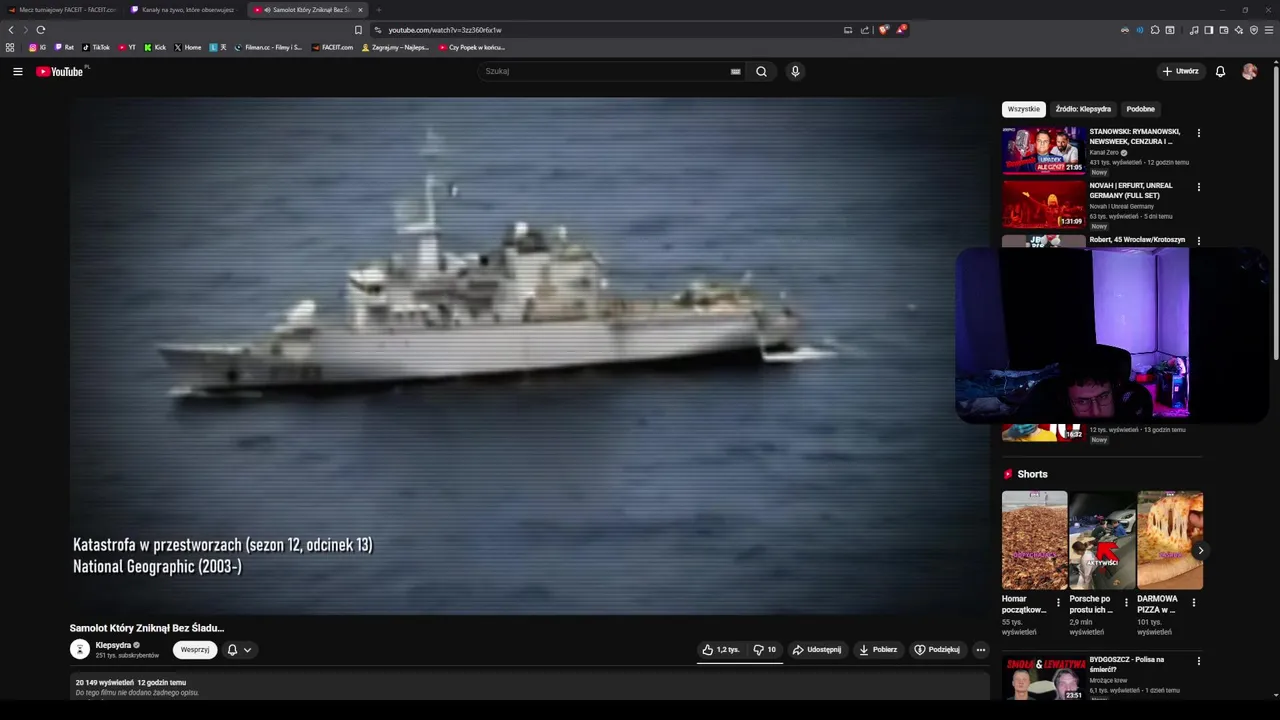Open options for NOVAH Erfurt video

point(1198,187)
